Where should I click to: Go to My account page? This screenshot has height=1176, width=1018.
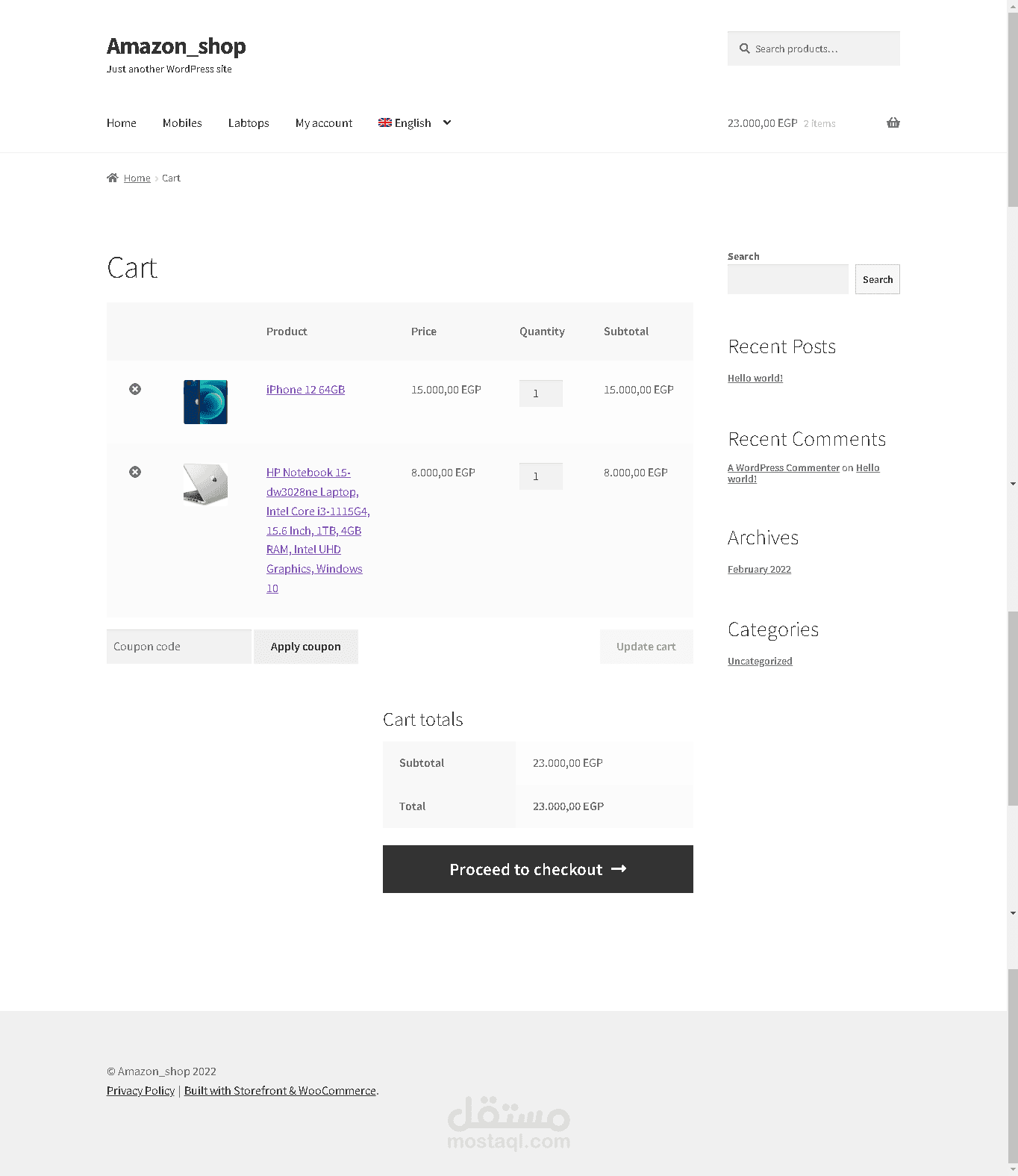click(324, 123)
